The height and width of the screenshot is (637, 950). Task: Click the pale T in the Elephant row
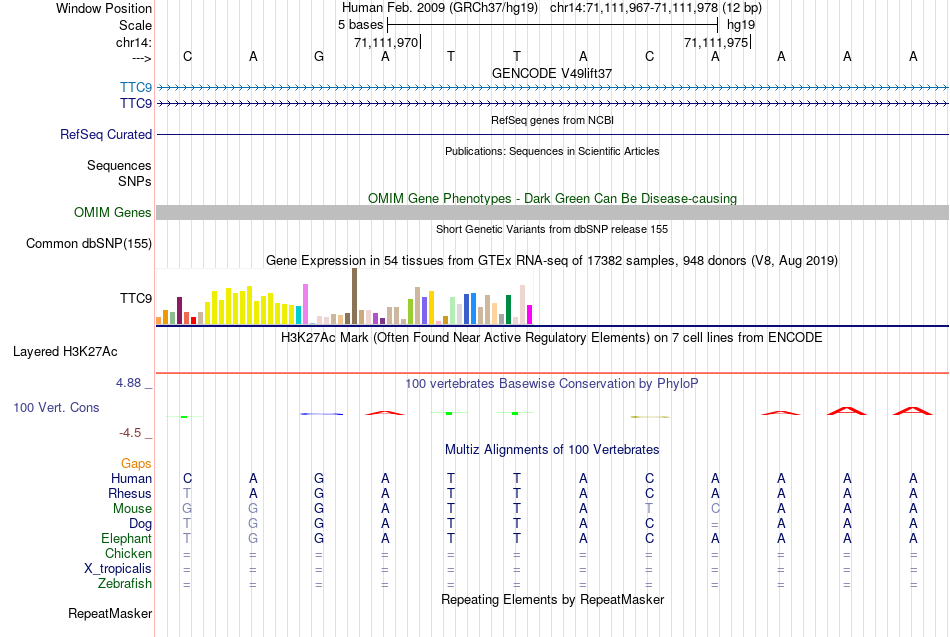tap(187, 538)
